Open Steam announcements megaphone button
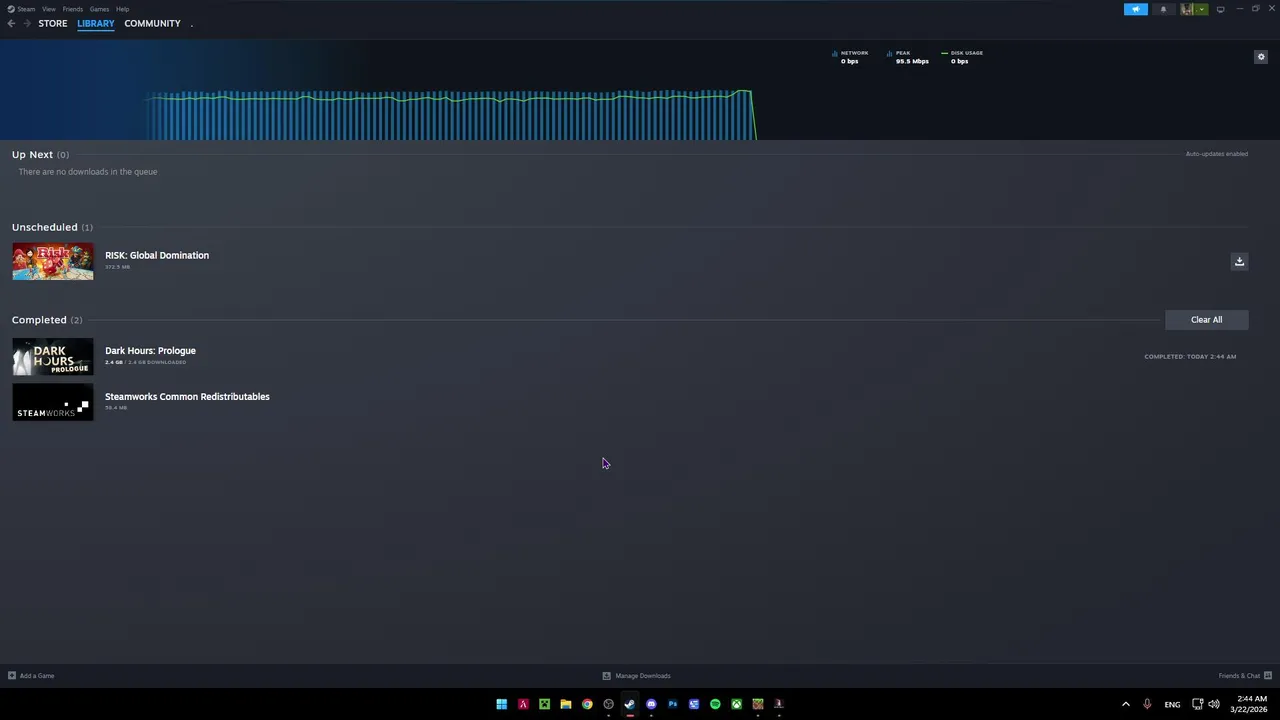The width and height of the screenshot is (1280, 720). tap(1136, 9)
